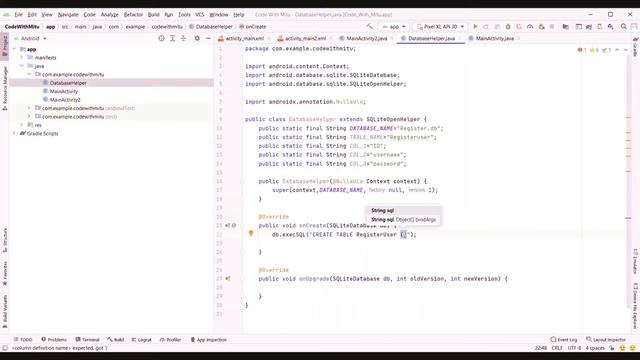Click the '4 spaces' indent setting

coord(595,348)
